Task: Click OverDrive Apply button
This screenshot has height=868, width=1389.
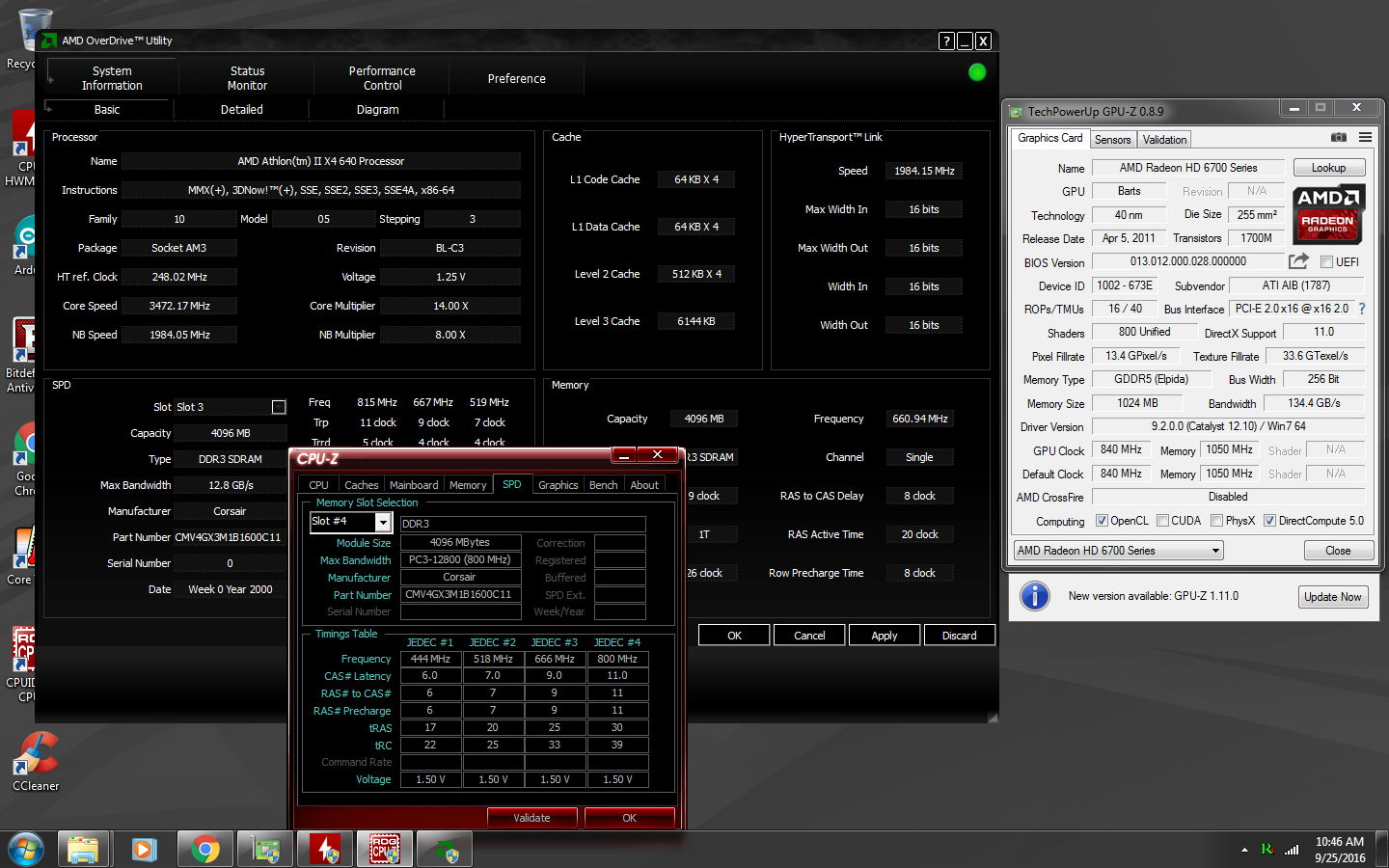Action: (884, 636)
